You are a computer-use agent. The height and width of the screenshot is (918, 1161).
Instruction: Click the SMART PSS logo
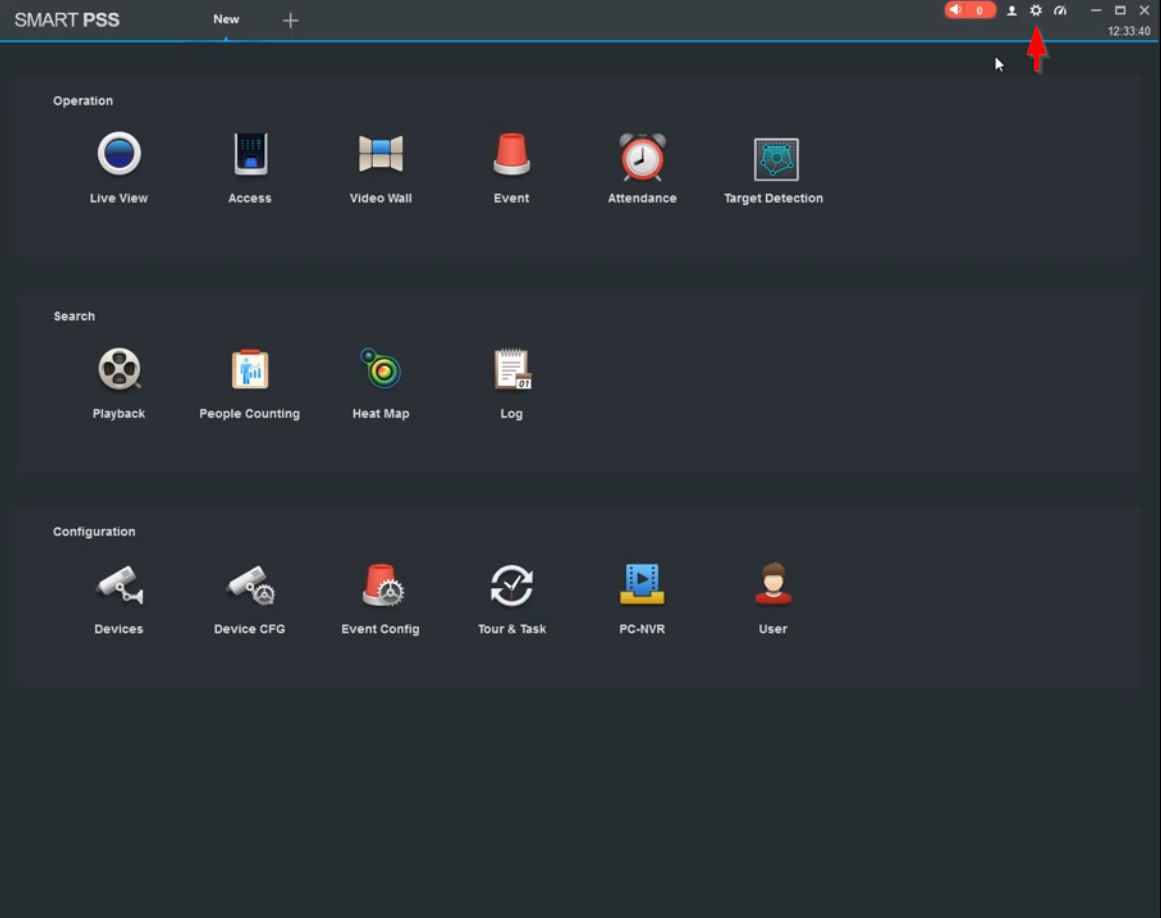coord(67,20)
